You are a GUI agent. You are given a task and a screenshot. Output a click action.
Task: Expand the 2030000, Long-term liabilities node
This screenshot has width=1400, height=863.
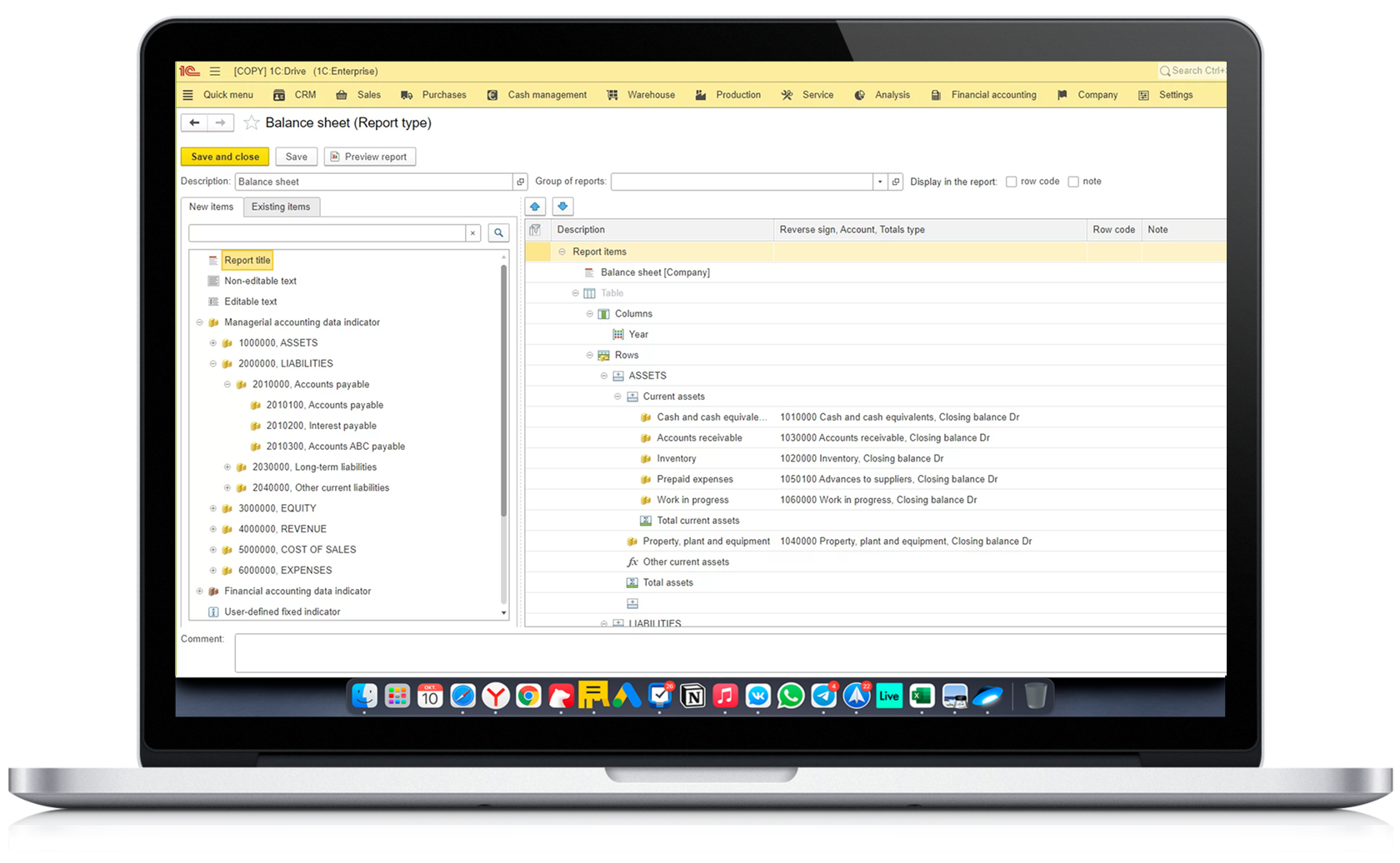pos(227,467)
